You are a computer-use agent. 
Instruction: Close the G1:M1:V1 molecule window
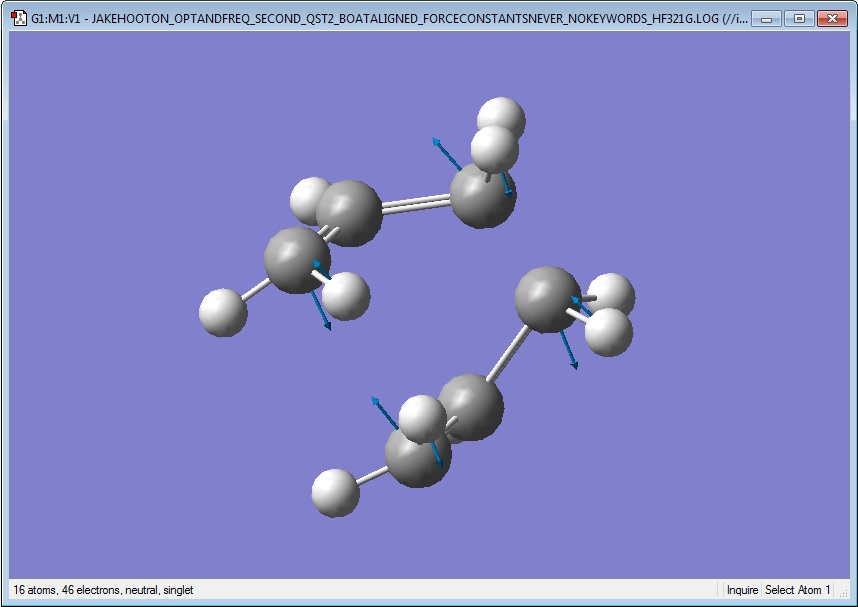[832, 19]
